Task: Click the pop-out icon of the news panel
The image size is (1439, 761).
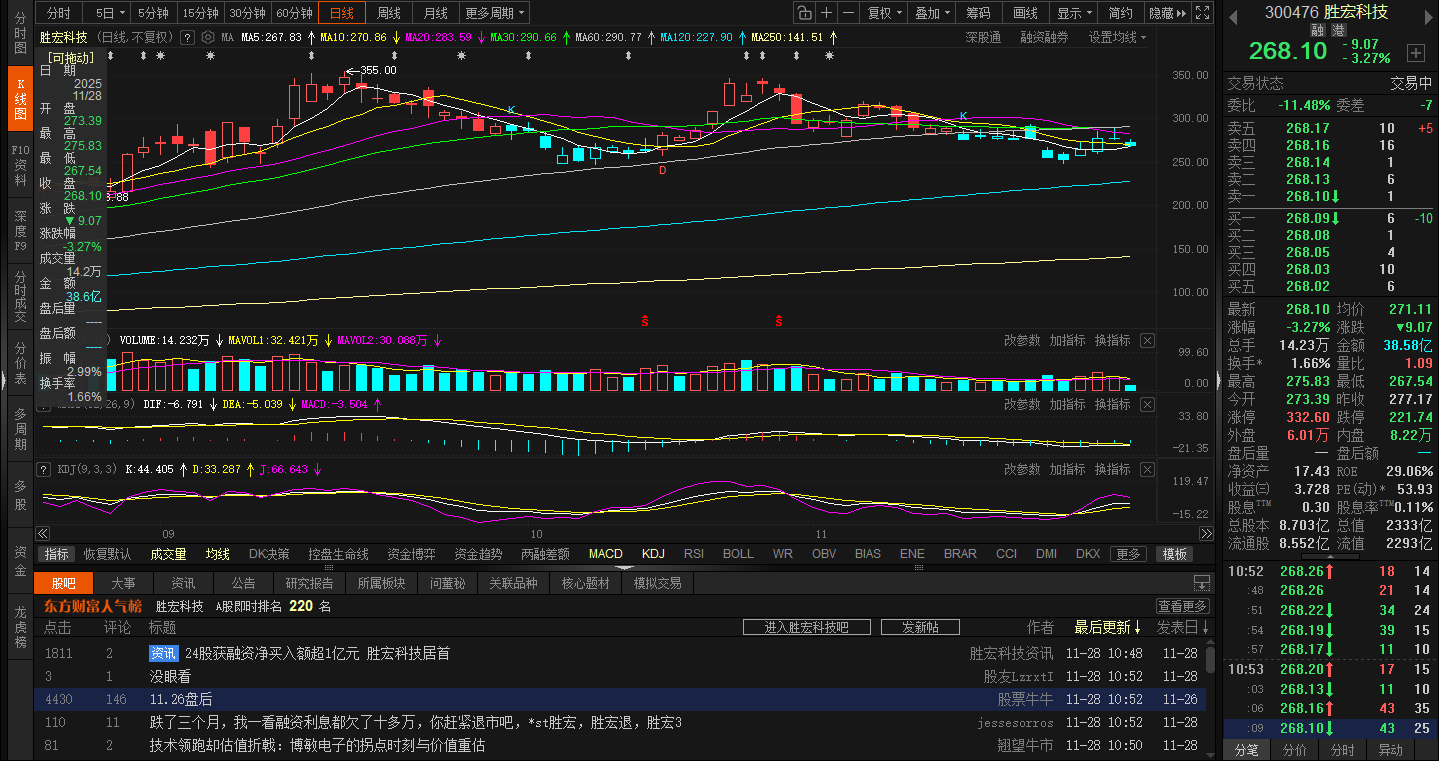Action: pos(1202,583)
